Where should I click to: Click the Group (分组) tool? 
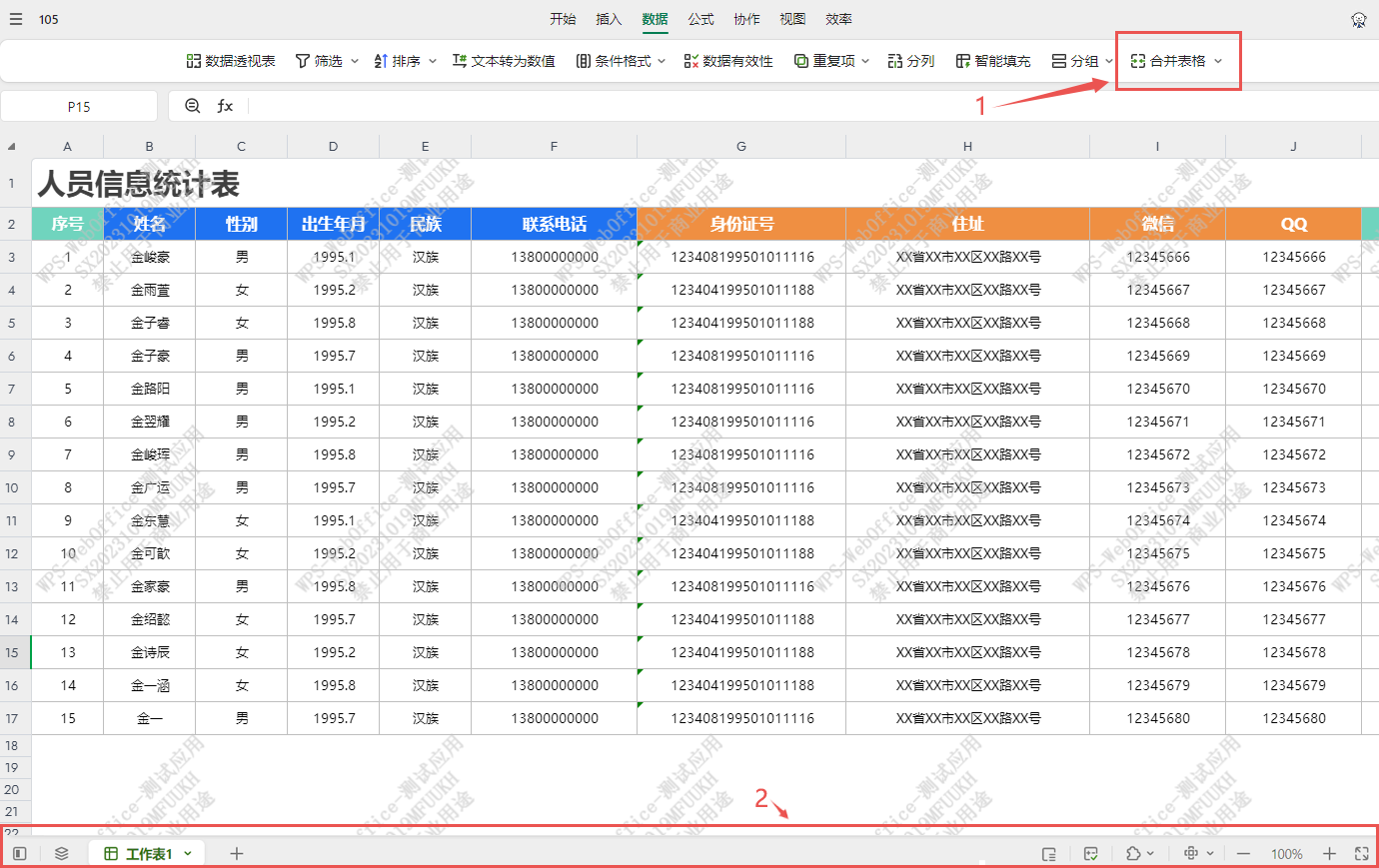click(x=1075, y=61)
